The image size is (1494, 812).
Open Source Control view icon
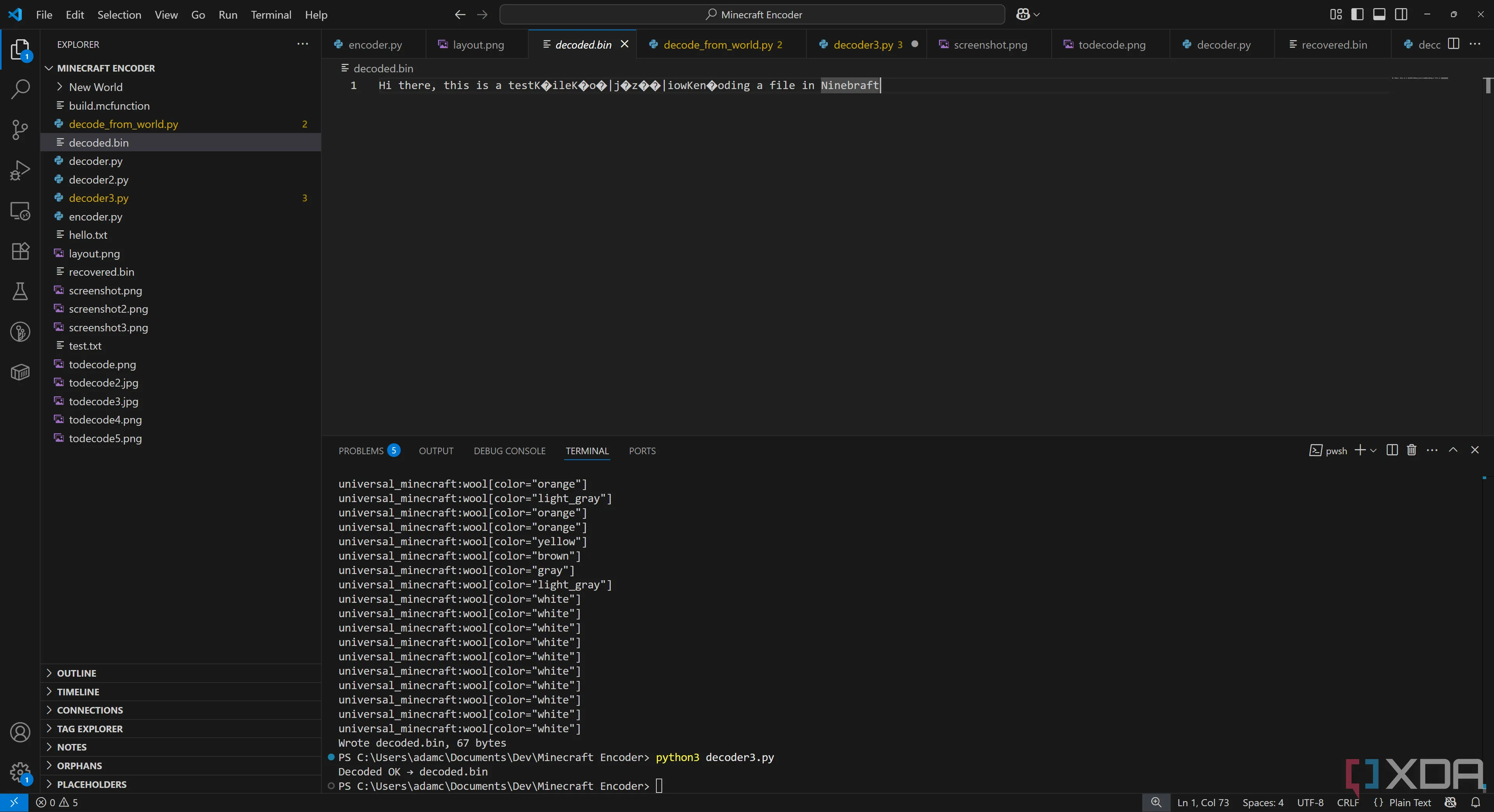pos(20,130)
